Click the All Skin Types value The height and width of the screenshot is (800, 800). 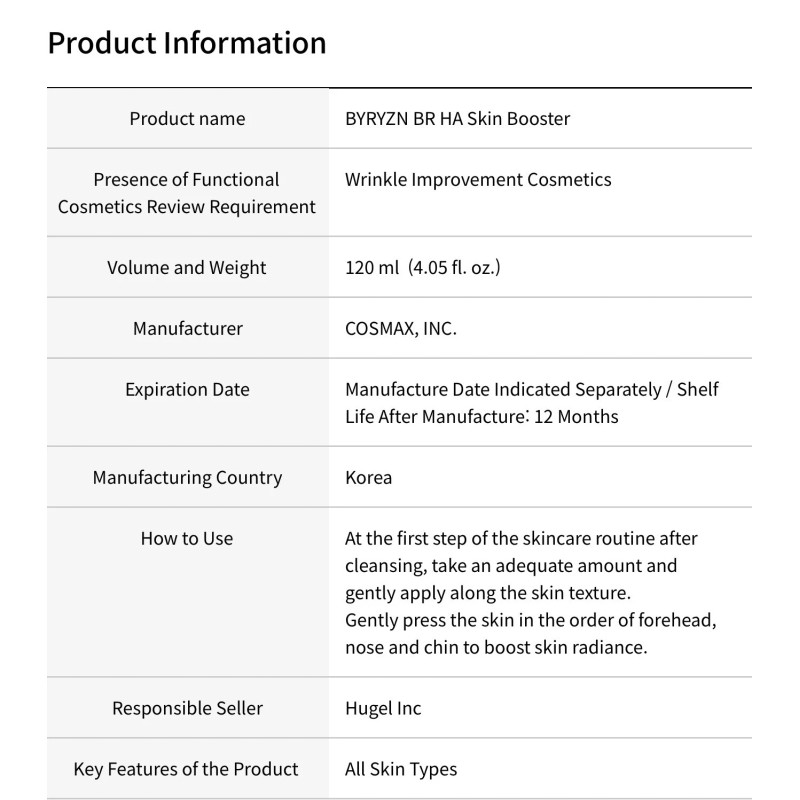(x=400, y=770)
